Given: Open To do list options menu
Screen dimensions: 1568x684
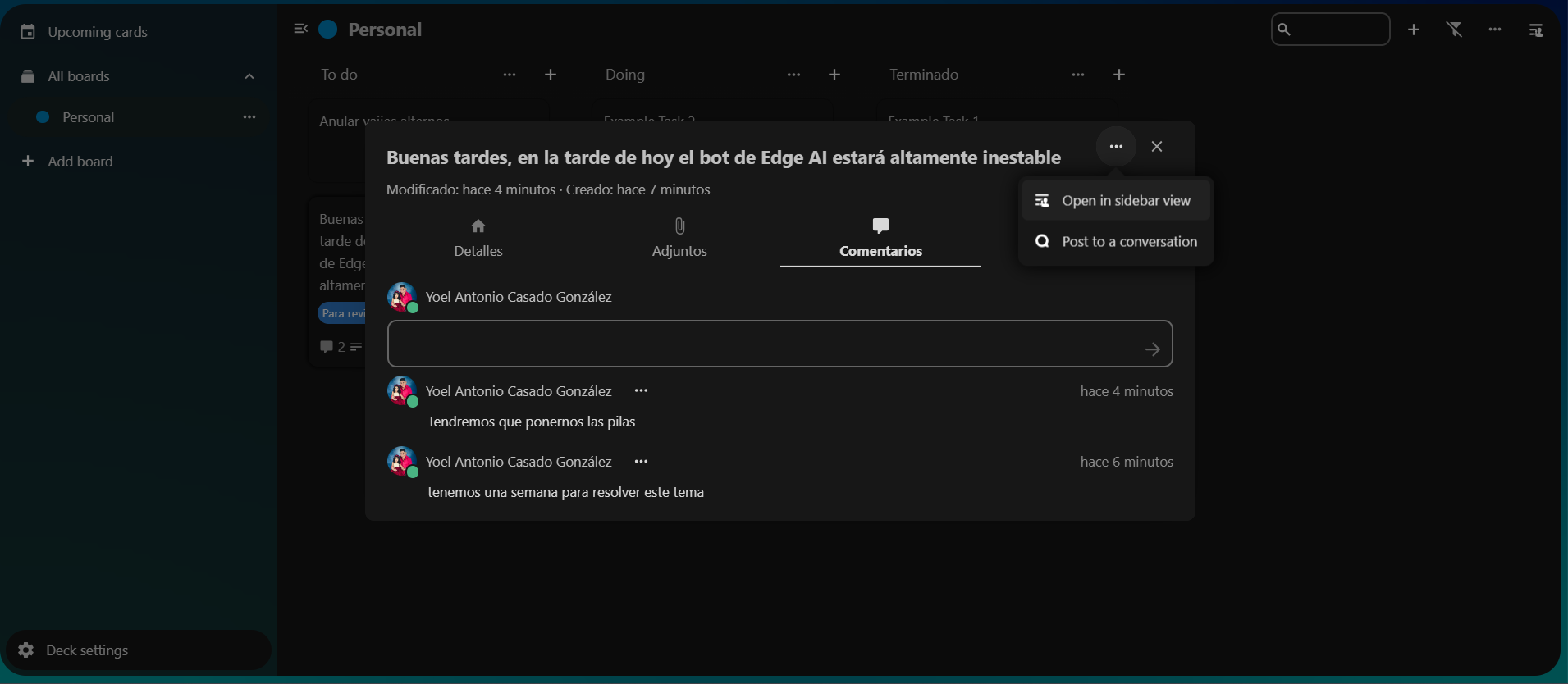Looking at the screenshot, I should click(x=510, y=75).
